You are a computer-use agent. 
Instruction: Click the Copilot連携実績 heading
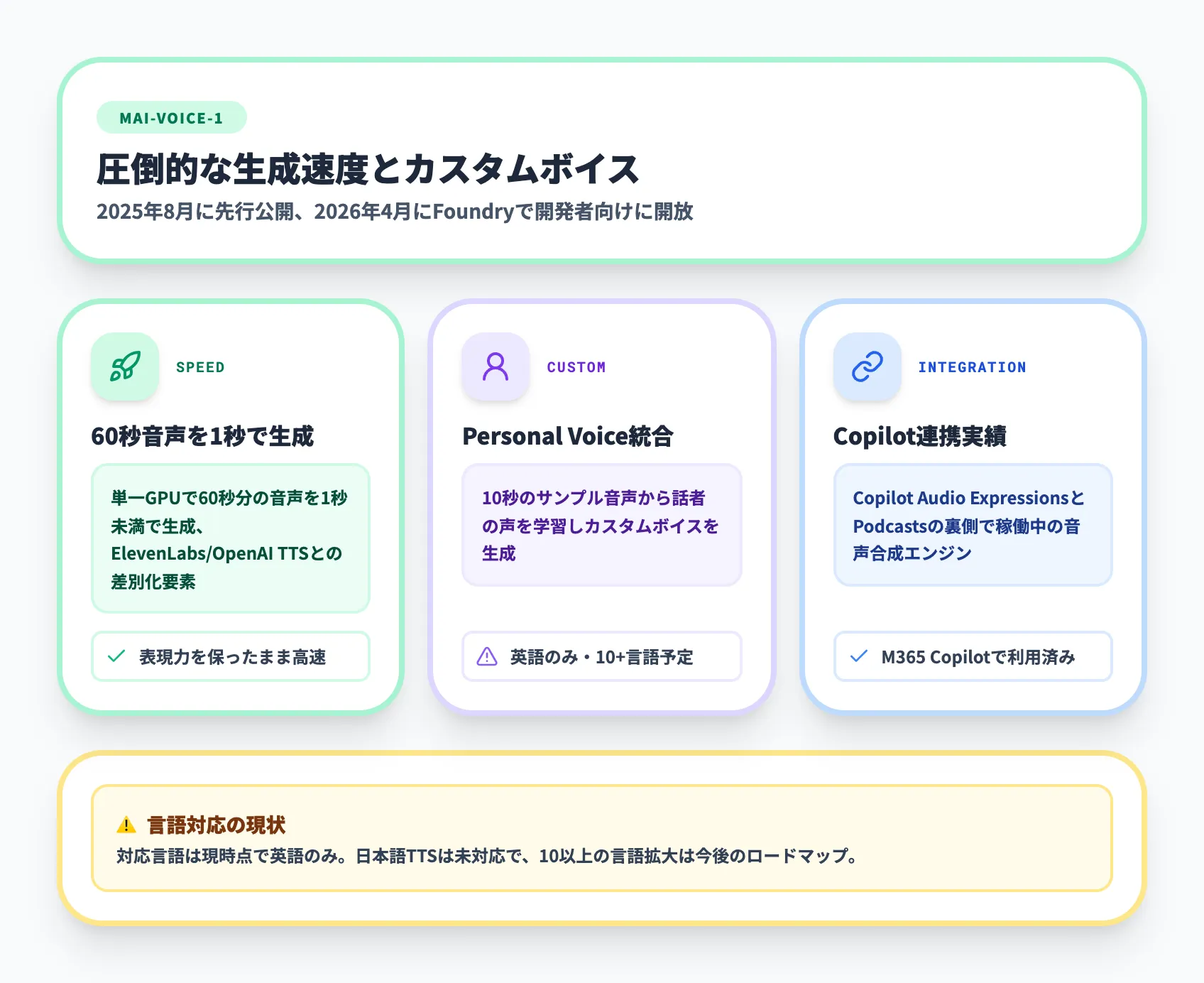pos(919,436)
